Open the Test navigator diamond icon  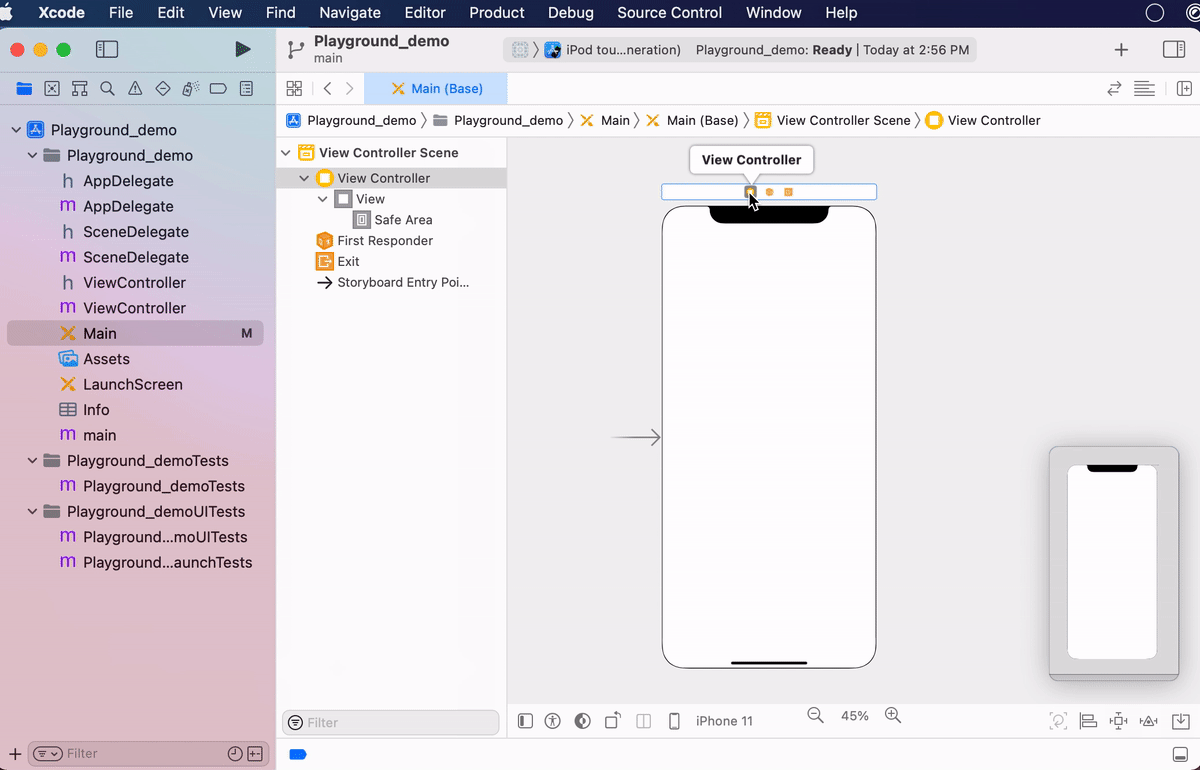click(163, 89)
